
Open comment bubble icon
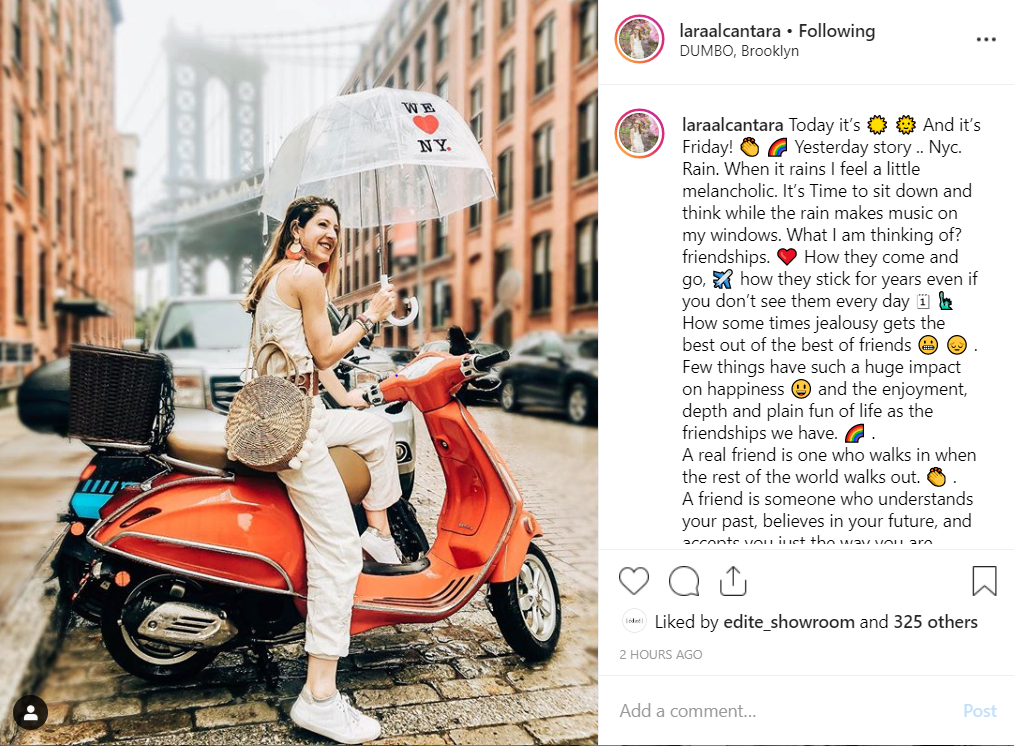(x=684, y=581)
